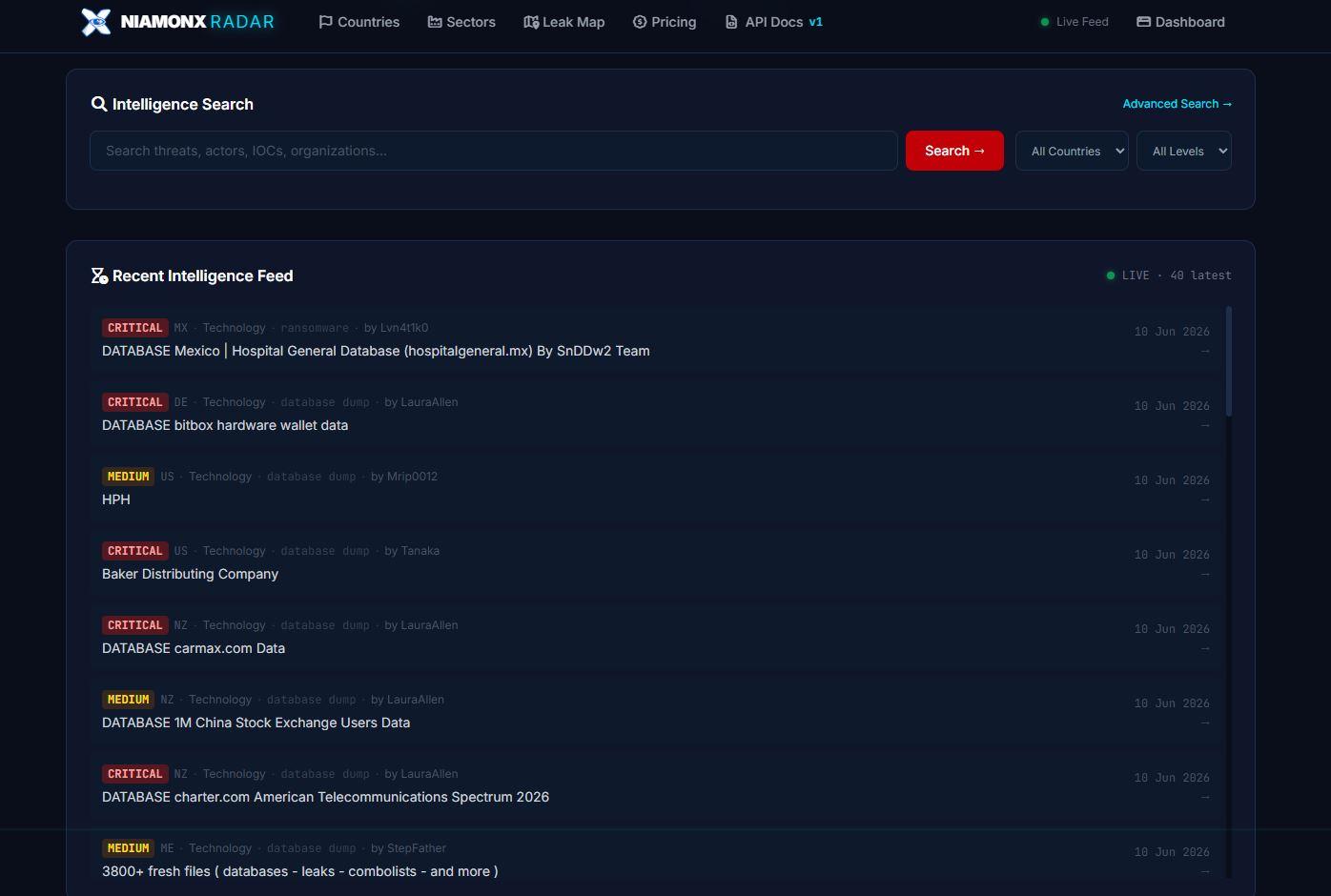The image size is (1331, 896).
Task: Click author StepFather on fresh files entry
Action: [x=408, y=848]
